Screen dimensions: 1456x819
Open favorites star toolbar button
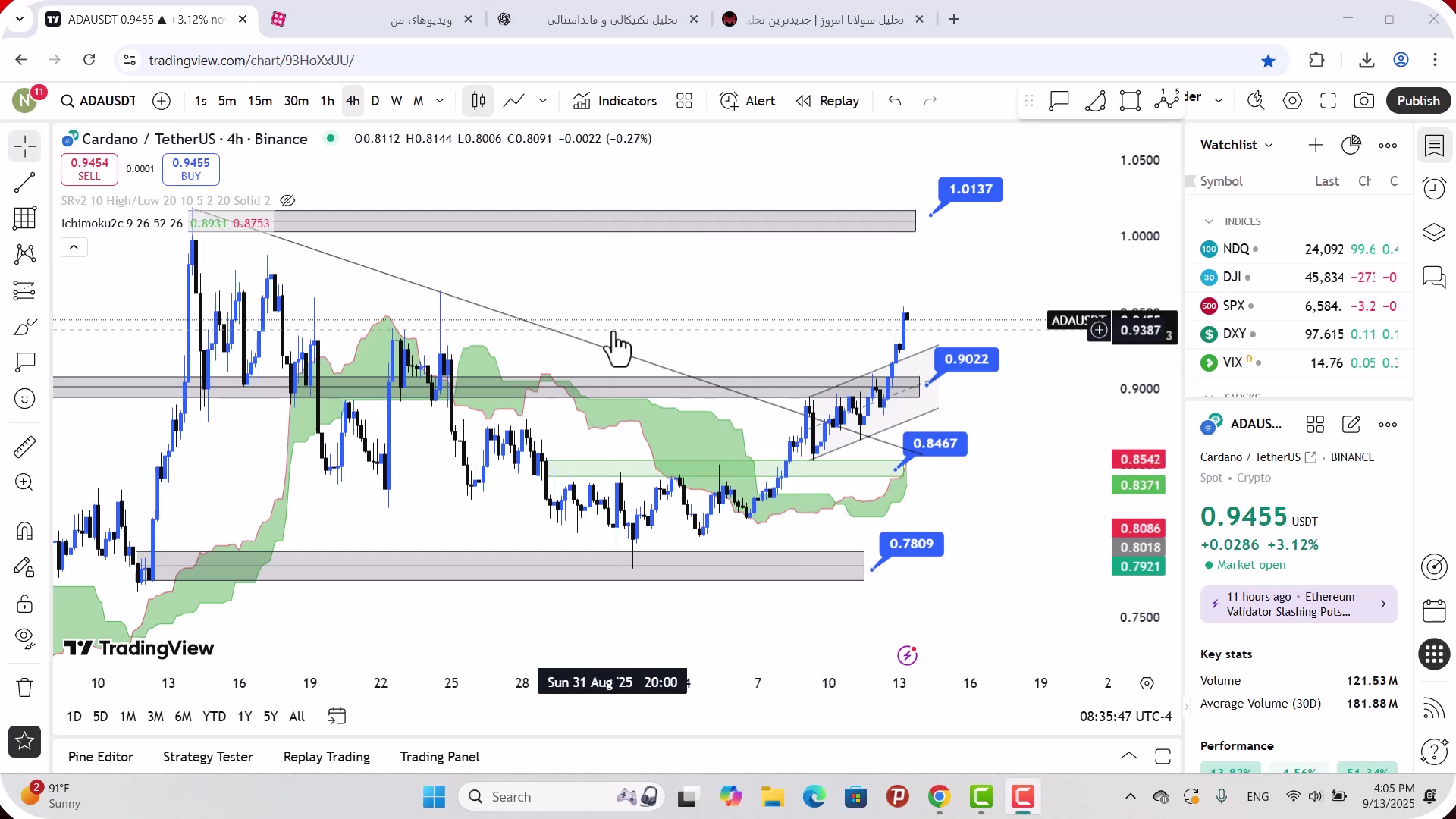[x=25, y=742]
